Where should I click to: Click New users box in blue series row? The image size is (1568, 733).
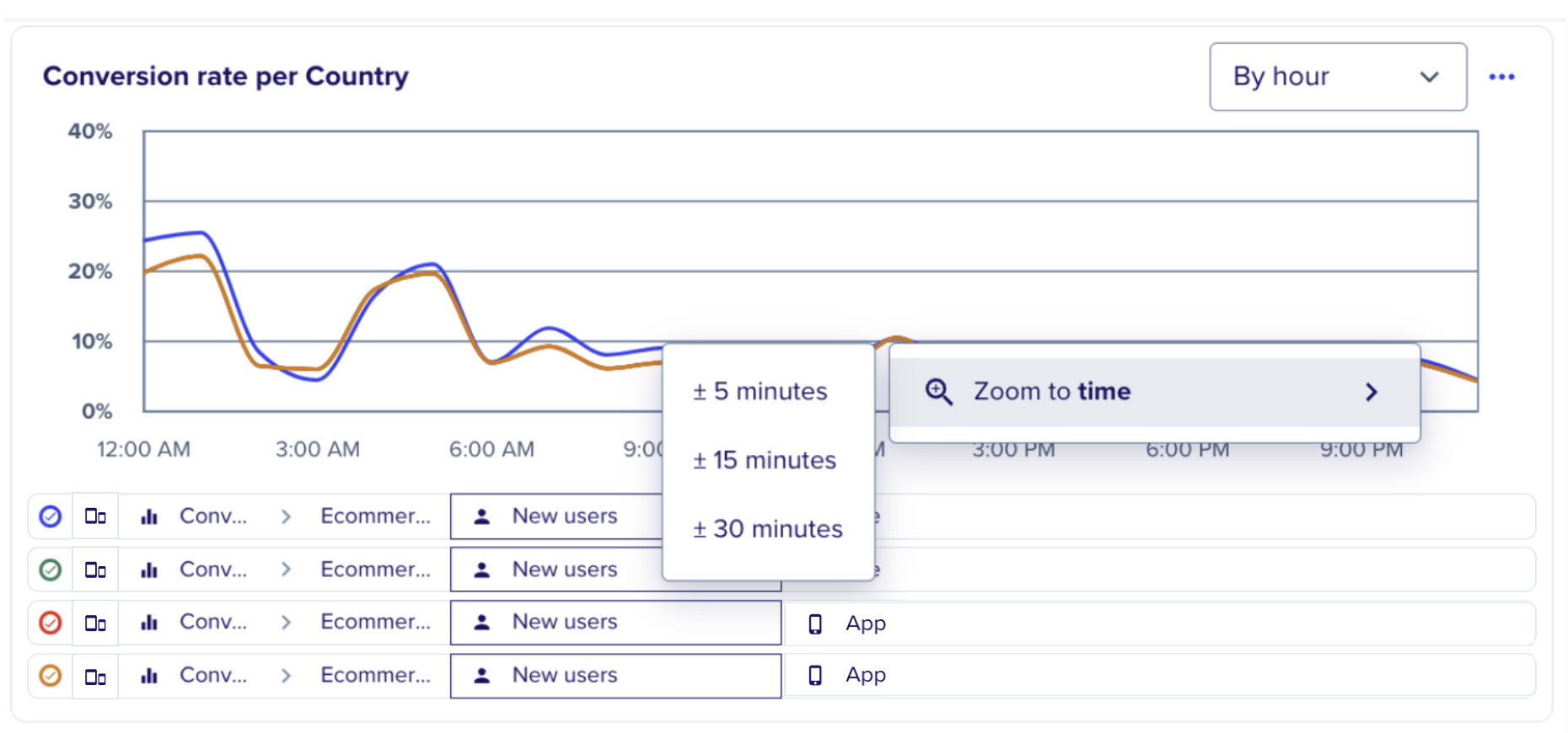click(556, 516)
